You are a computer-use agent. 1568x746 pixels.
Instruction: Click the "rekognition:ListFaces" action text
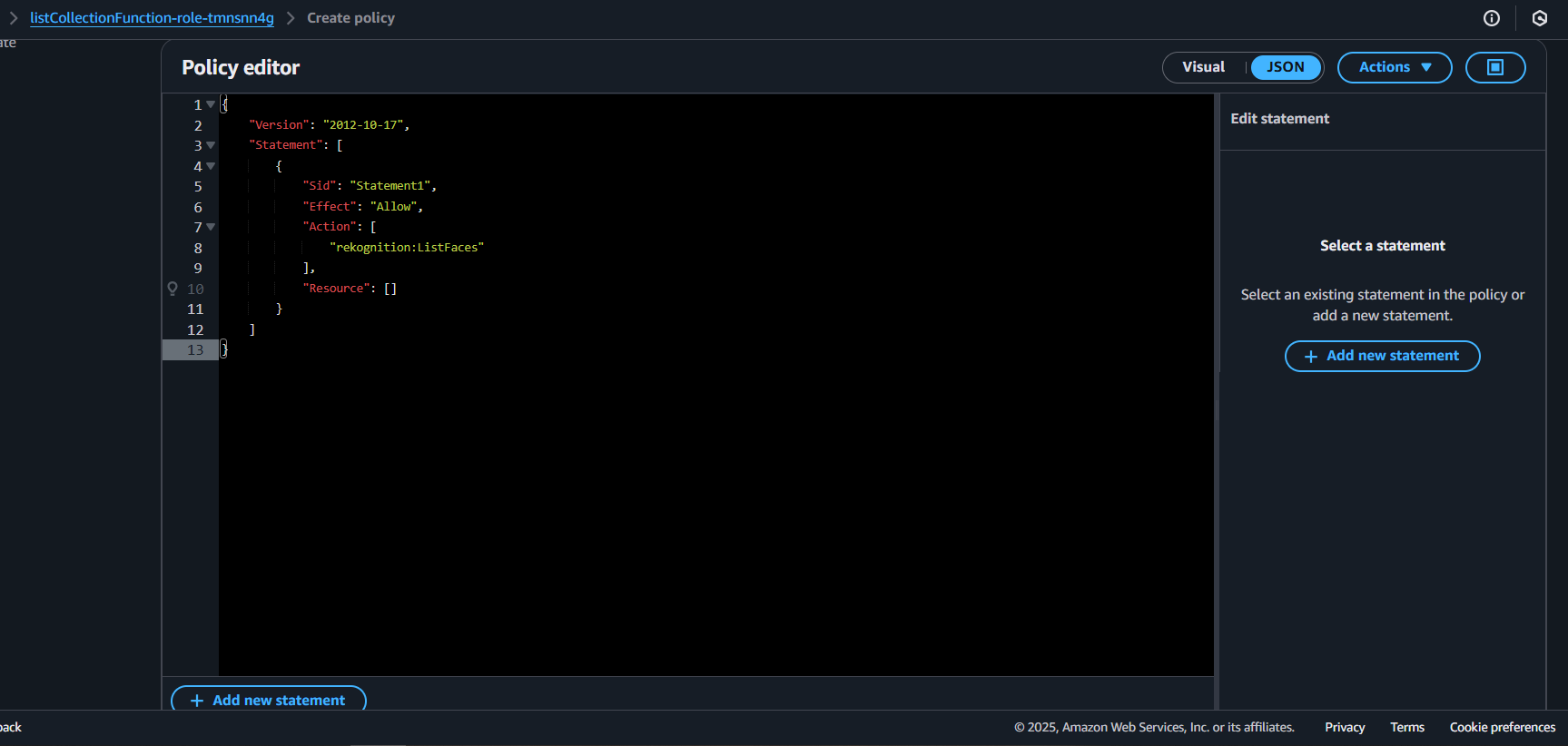[407, 247]
